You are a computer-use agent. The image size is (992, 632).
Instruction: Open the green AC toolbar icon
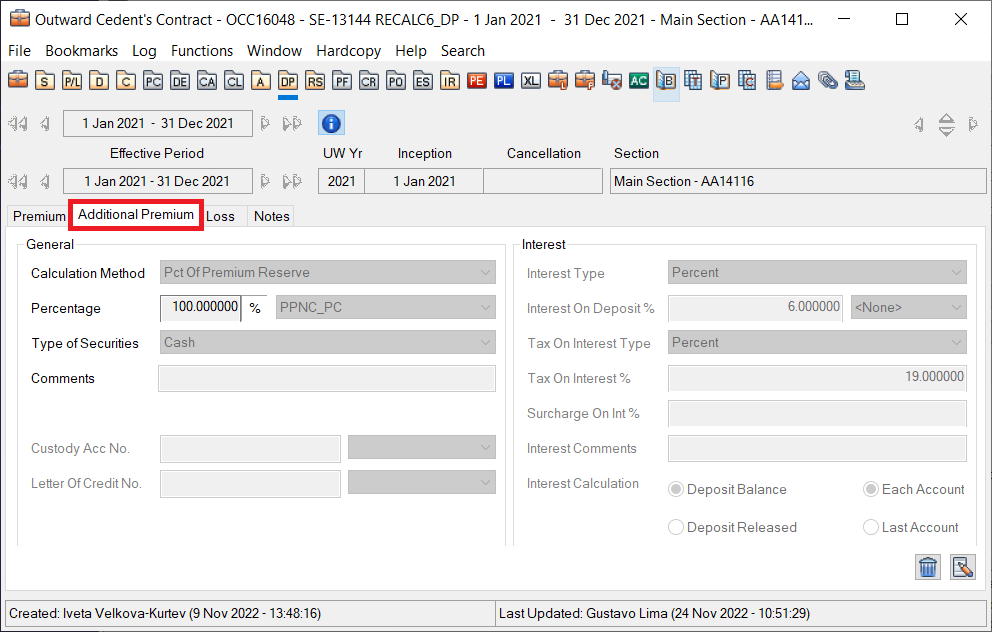638,81
